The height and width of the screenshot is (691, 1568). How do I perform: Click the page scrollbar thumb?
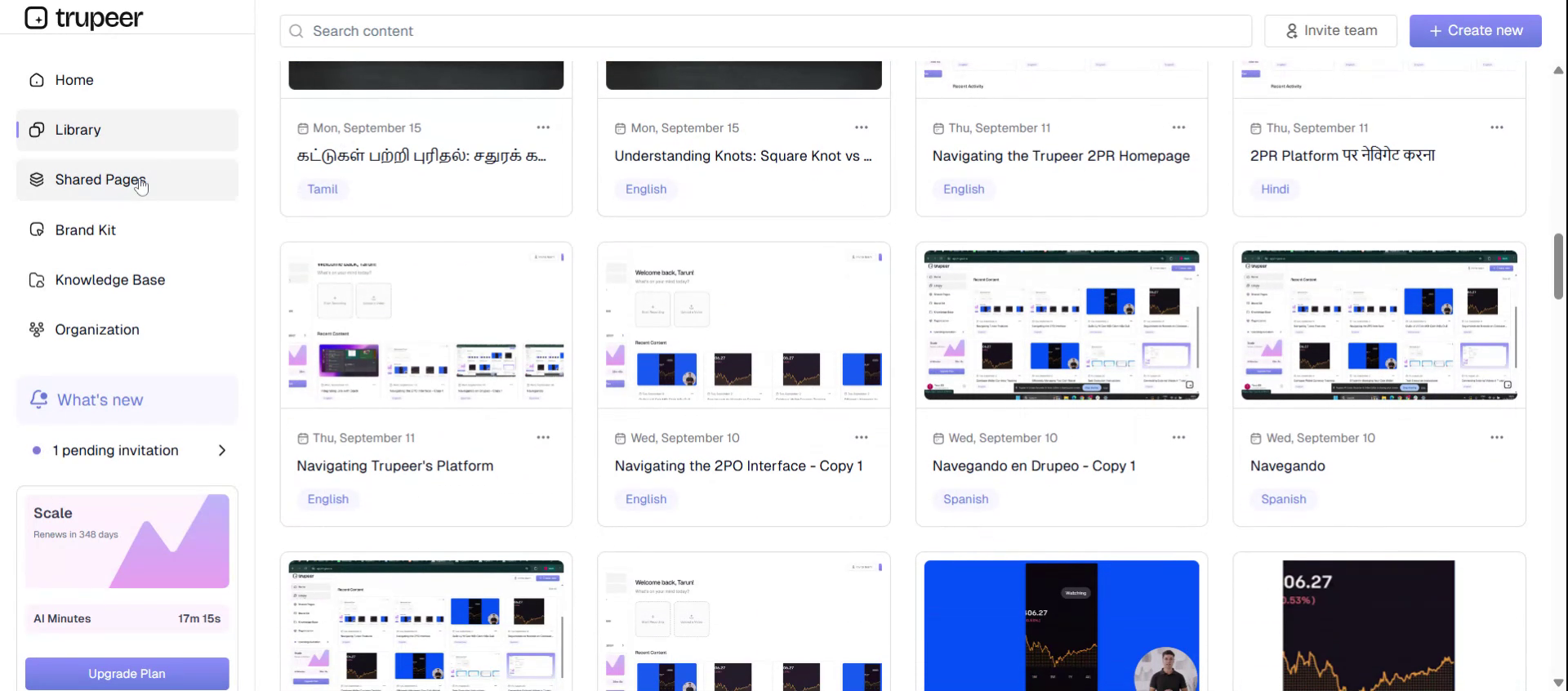click(1558, 266)
